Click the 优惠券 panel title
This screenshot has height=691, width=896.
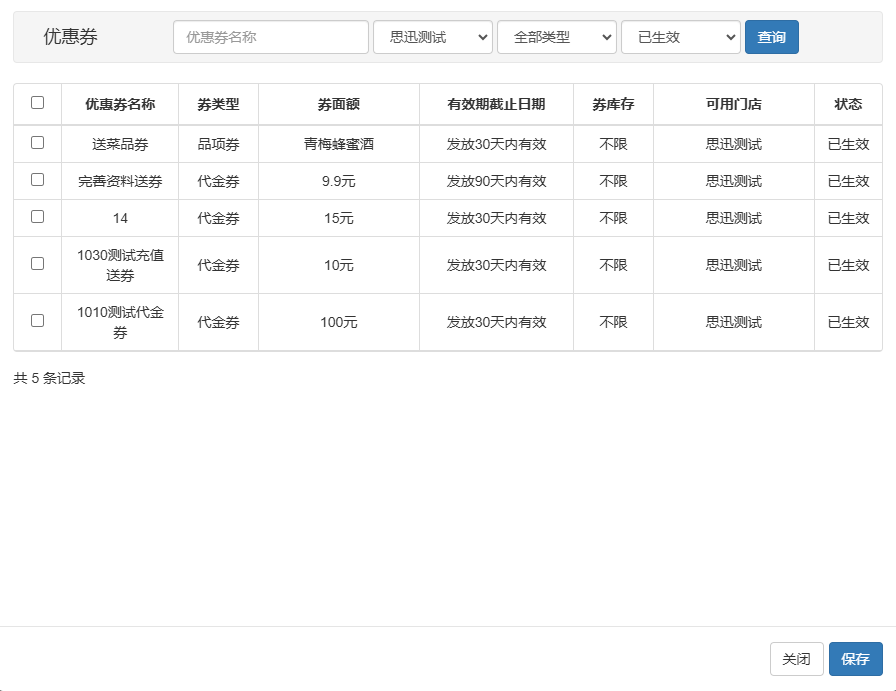70,37
